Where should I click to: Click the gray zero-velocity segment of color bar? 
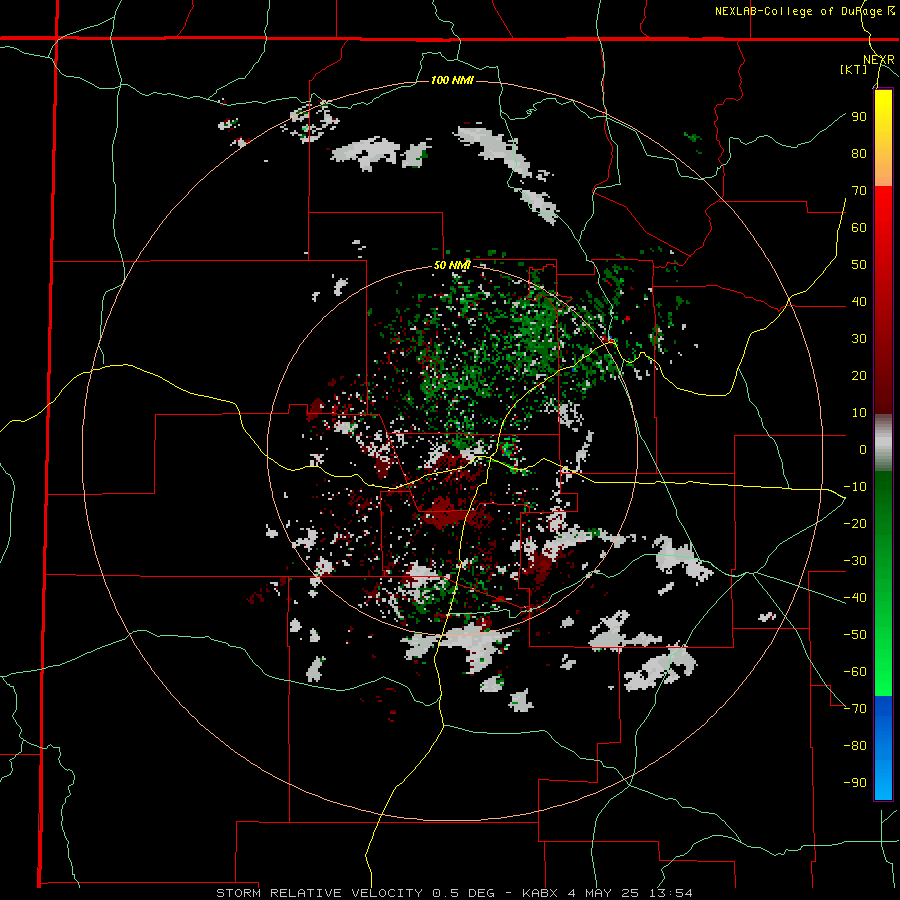(x=883, y=443)
